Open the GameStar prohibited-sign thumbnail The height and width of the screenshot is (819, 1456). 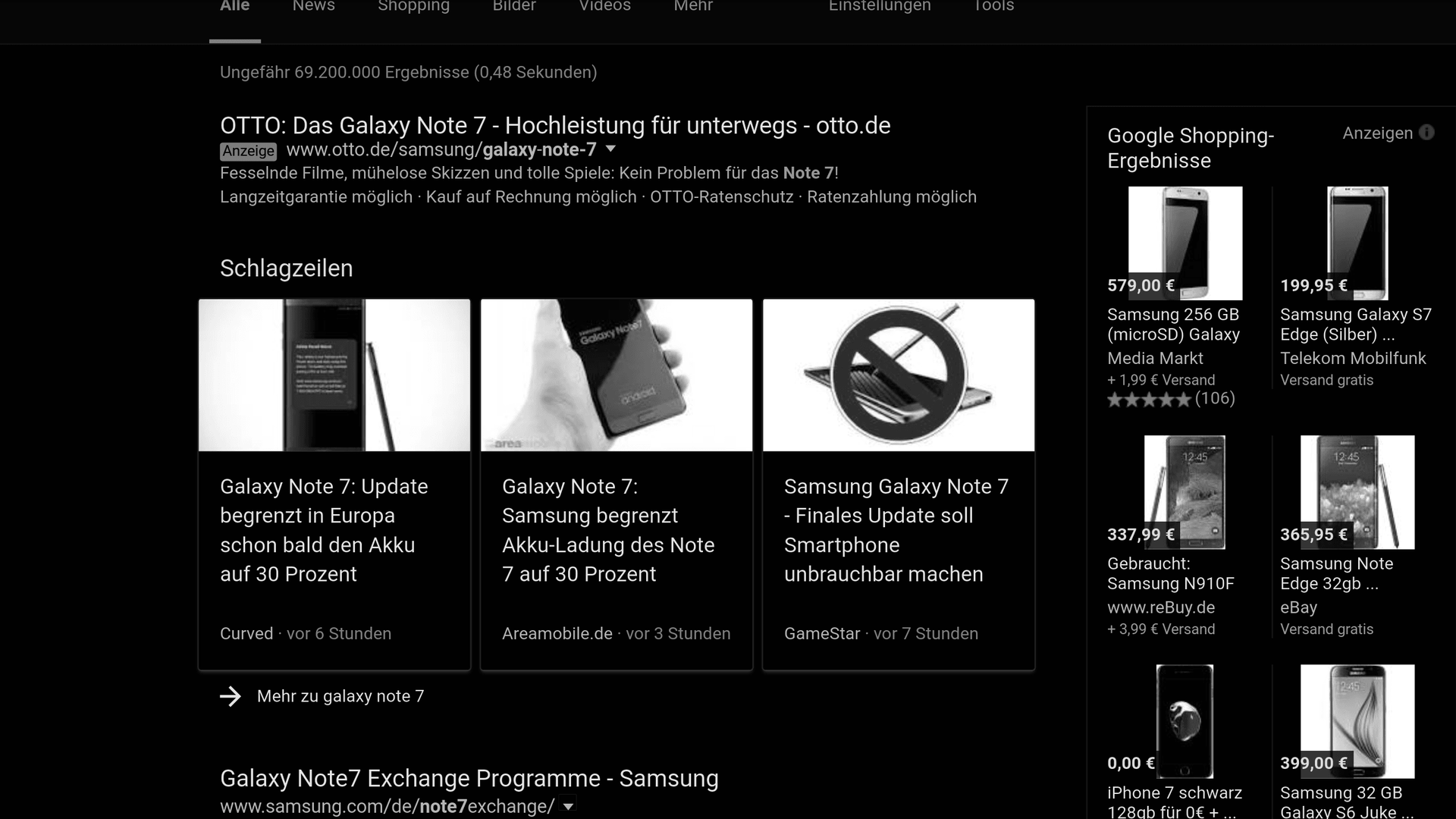click(x=899, y=375)
